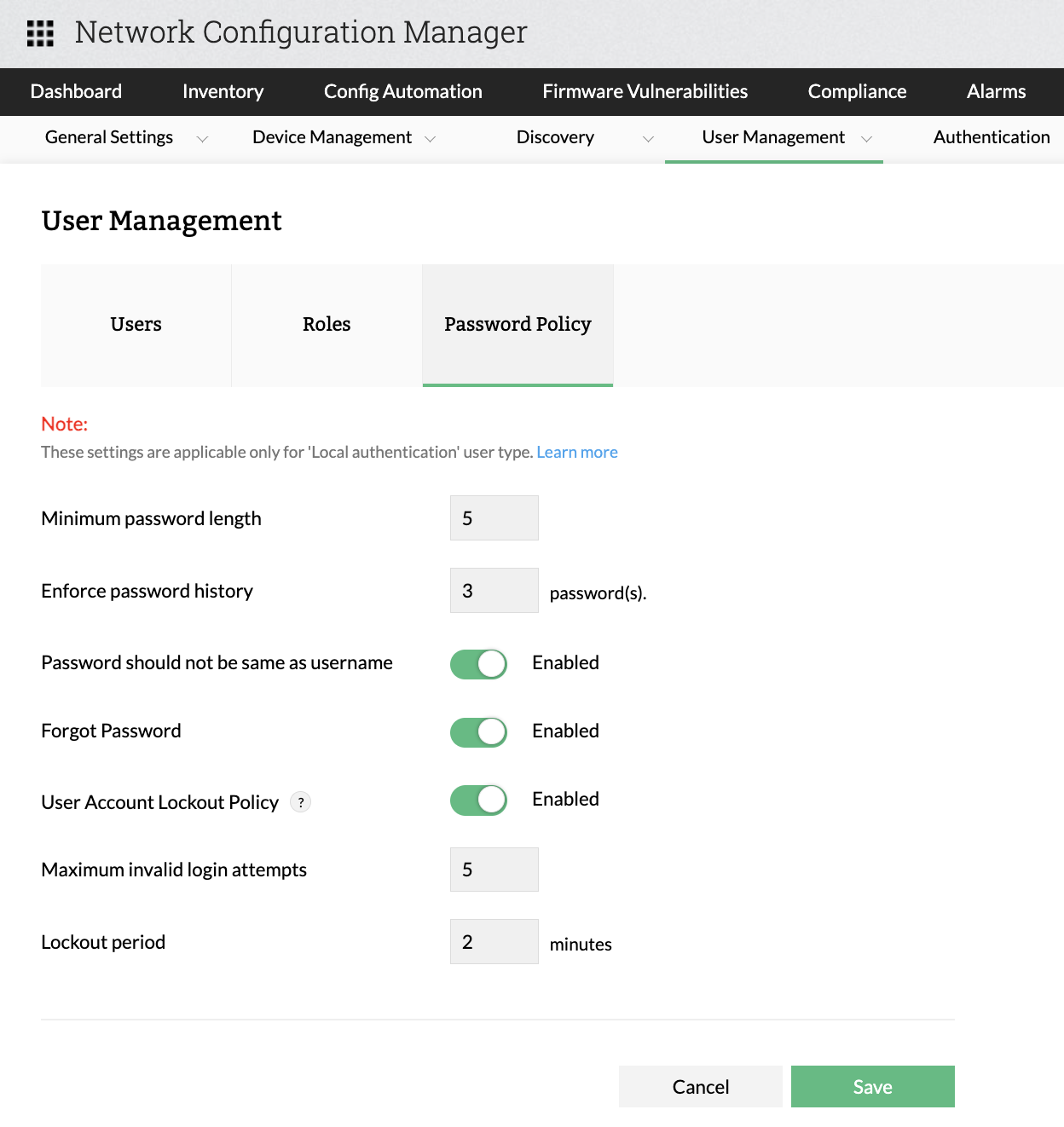Navigate to Firmware Vulnerabilities
This screenshot has width=1064, height=1127.
click(x=645, y=91)
